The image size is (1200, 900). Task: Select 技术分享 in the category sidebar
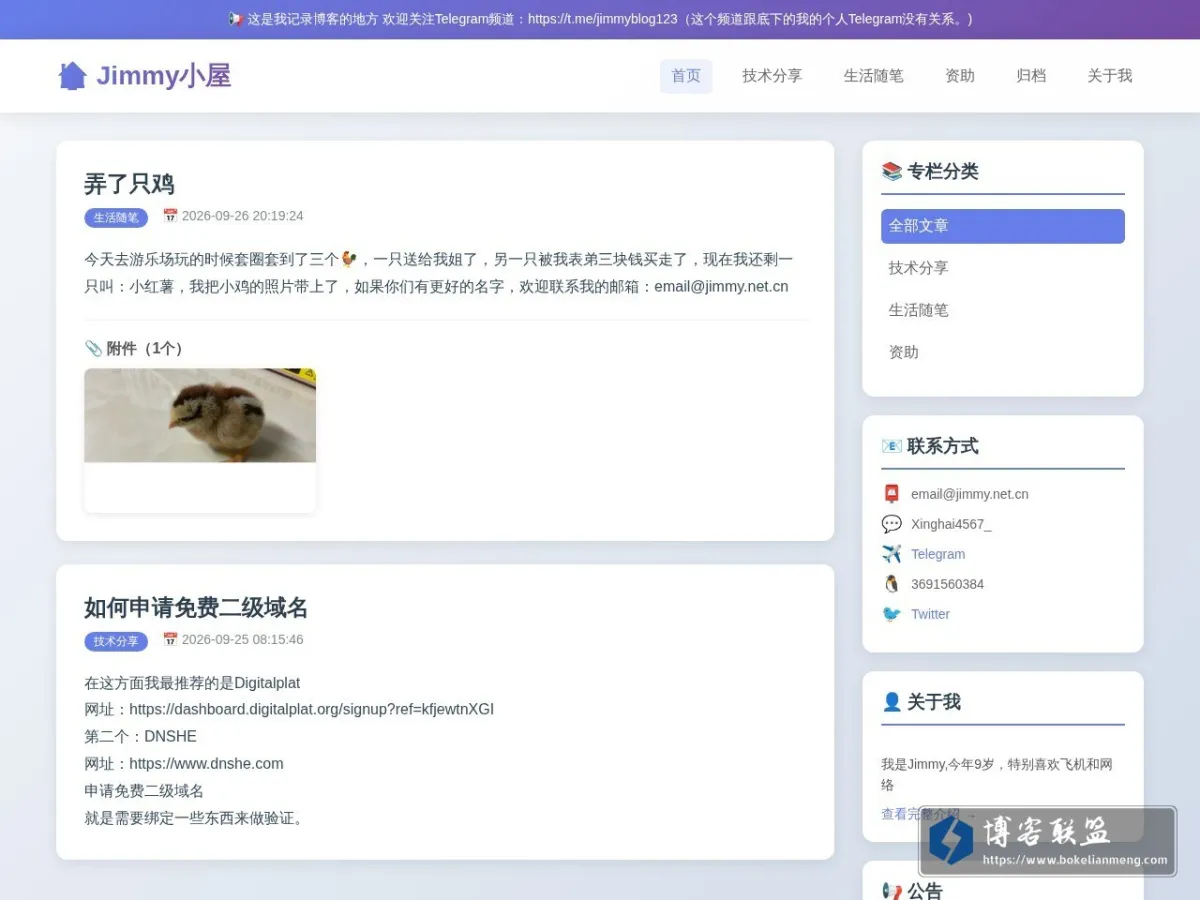pos(1003,268)
